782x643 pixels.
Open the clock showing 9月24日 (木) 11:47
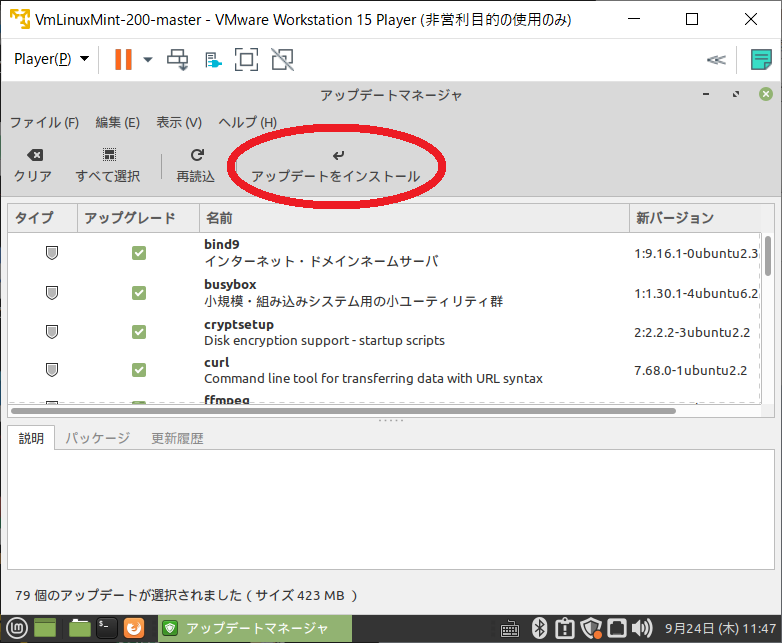(x=720, y=629)
